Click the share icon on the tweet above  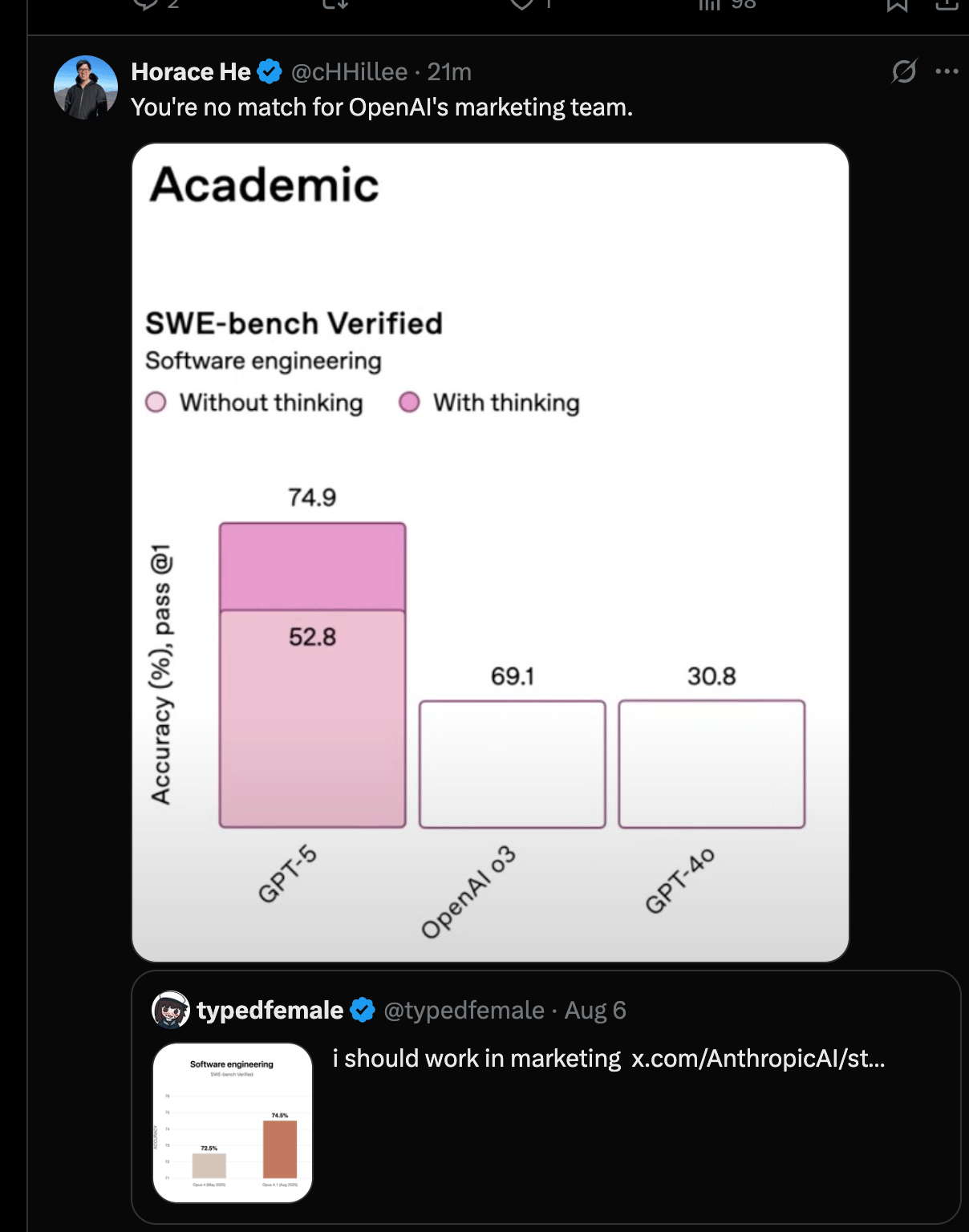click(x=947, y=4)
